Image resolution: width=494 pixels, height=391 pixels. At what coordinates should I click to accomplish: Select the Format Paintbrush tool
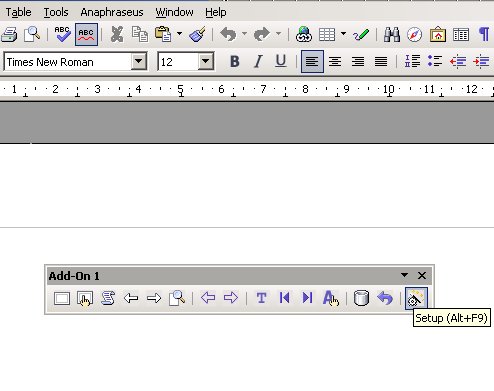(197, 34)
